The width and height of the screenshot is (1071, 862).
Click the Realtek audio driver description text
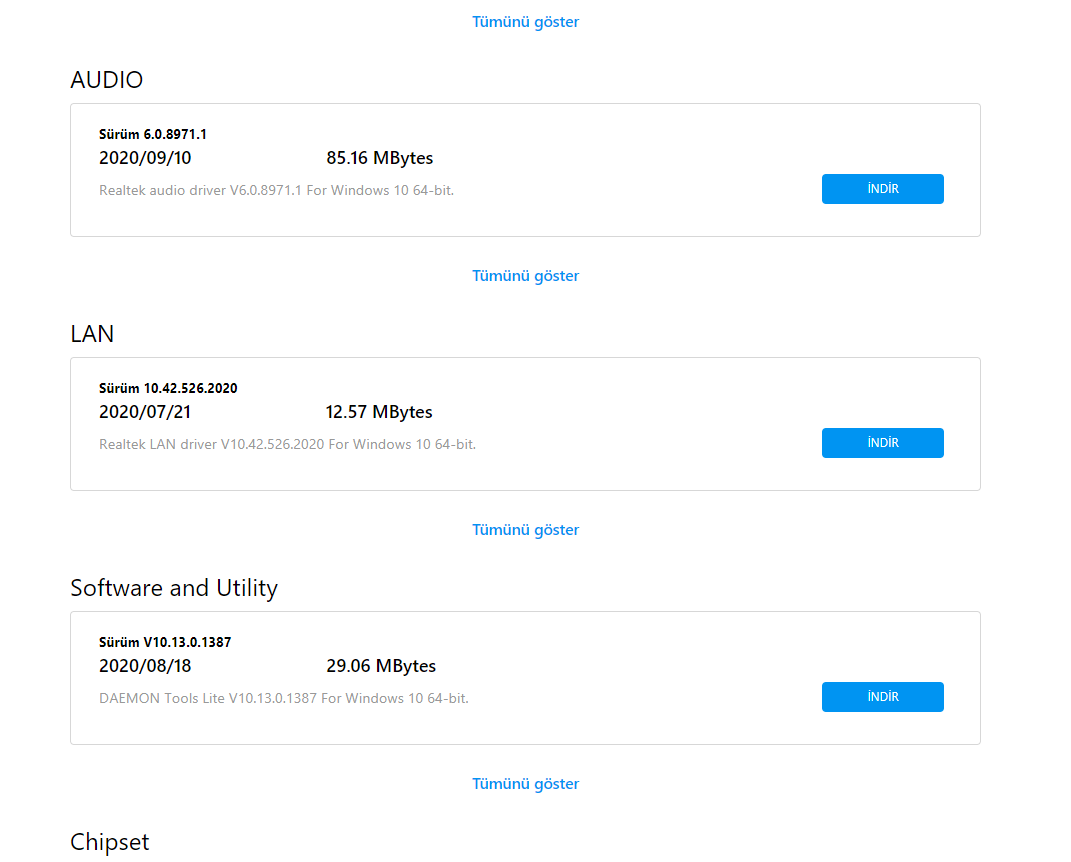(276, 190)
